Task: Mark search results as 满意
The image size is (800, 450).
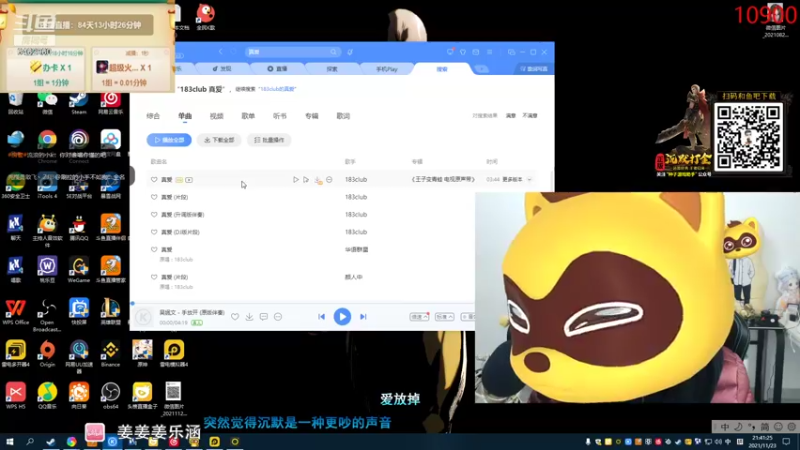Action: tap(511, 116)
